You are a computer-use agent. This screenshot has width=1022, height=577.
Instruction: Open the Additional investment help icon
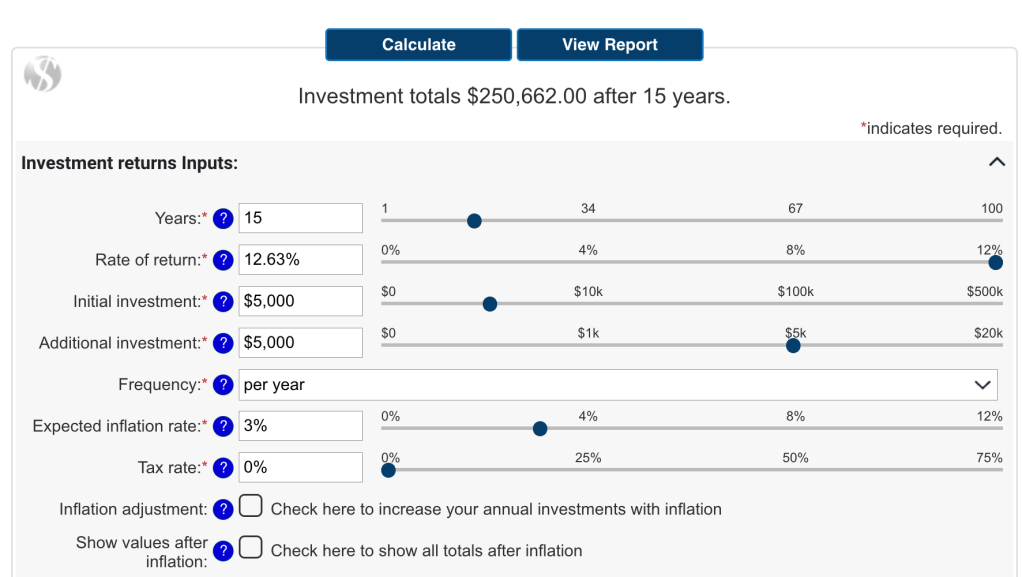(223, 343)
